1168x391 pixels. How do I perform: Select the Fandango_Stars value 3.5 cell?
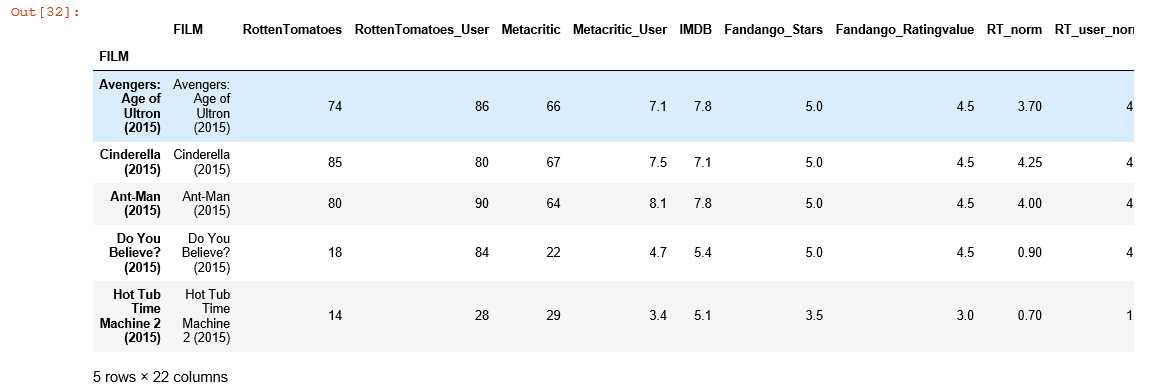(813, 316)
